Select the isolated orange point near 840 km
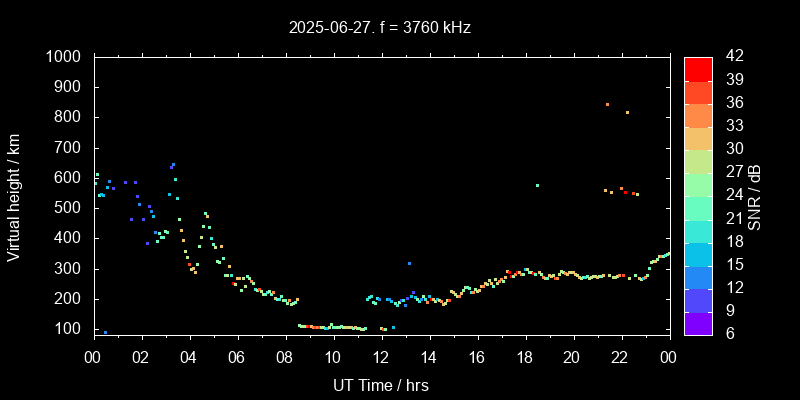Image resolution: width=800 pixels, height=400 pixels. pos(607,104)
